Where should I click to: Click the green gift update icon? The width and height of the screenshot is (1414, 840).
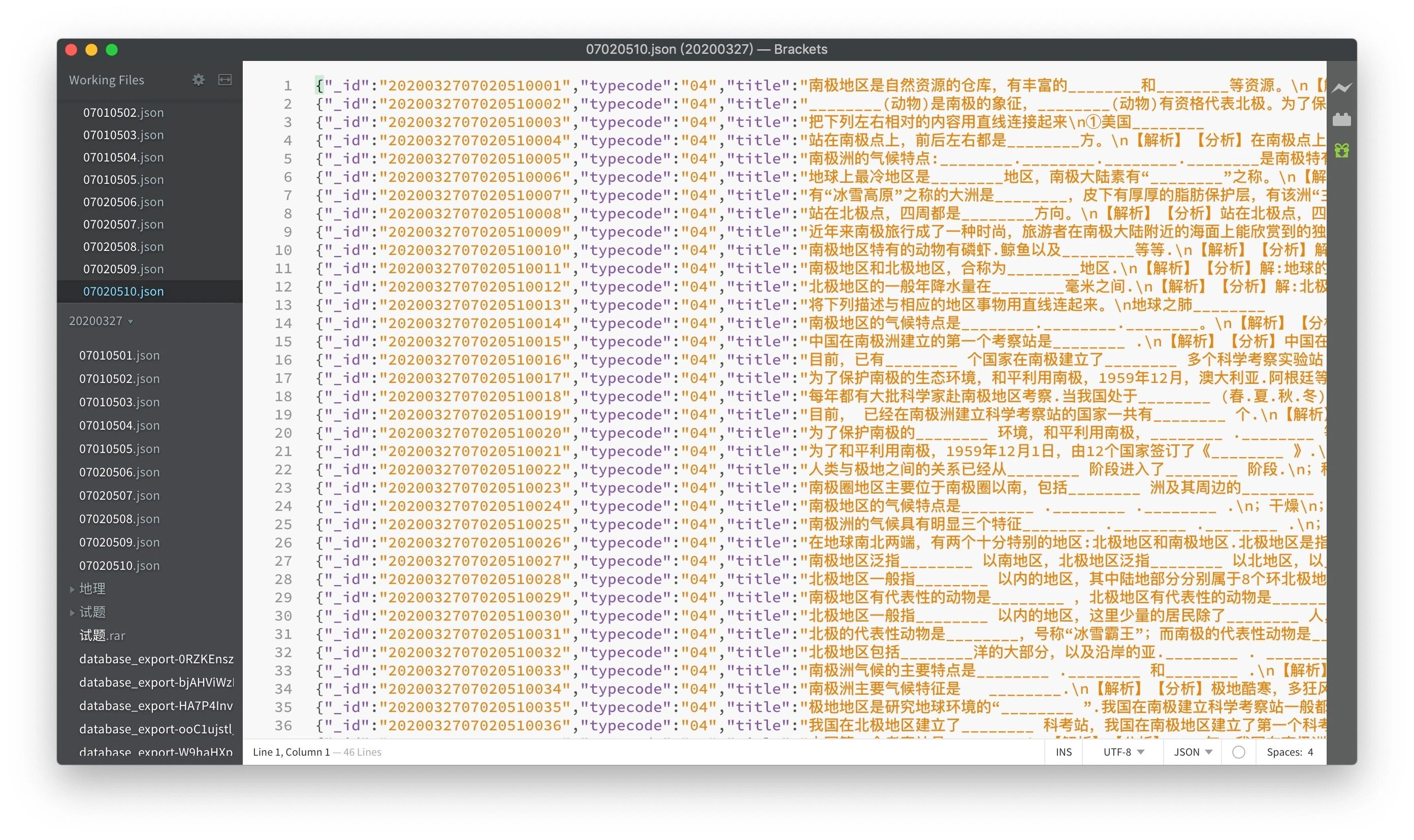[1341, 150]
